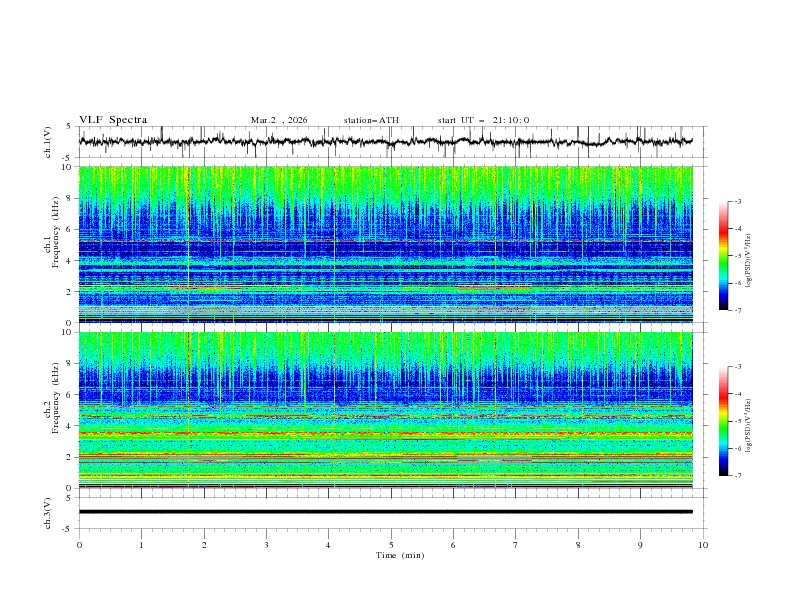Screen dimensions: 792x612
Task: Click the upper 'log(PSD)(V²/Hz)' colorbar label
Action: tap(748, 260)
